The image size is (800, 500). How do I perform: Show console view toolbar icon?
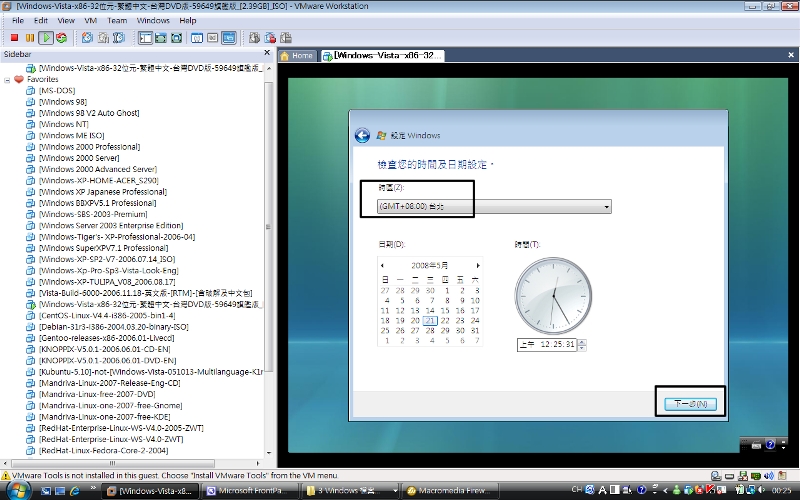pyautogui.click(x=229, y=38)
